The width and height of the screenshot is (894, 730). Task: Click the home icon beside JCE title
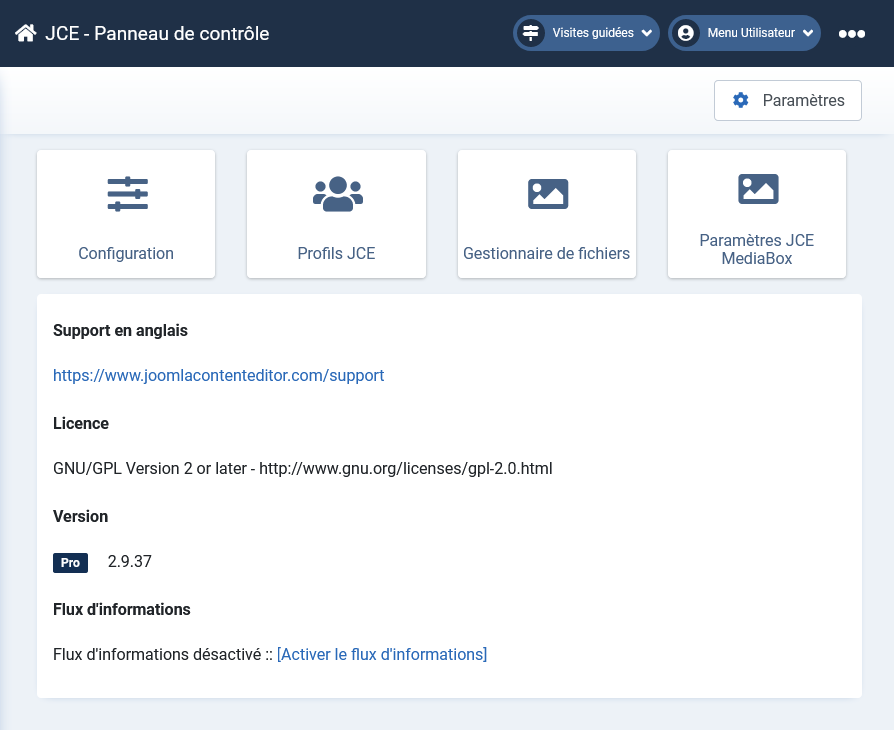click(x=26, y=33)
